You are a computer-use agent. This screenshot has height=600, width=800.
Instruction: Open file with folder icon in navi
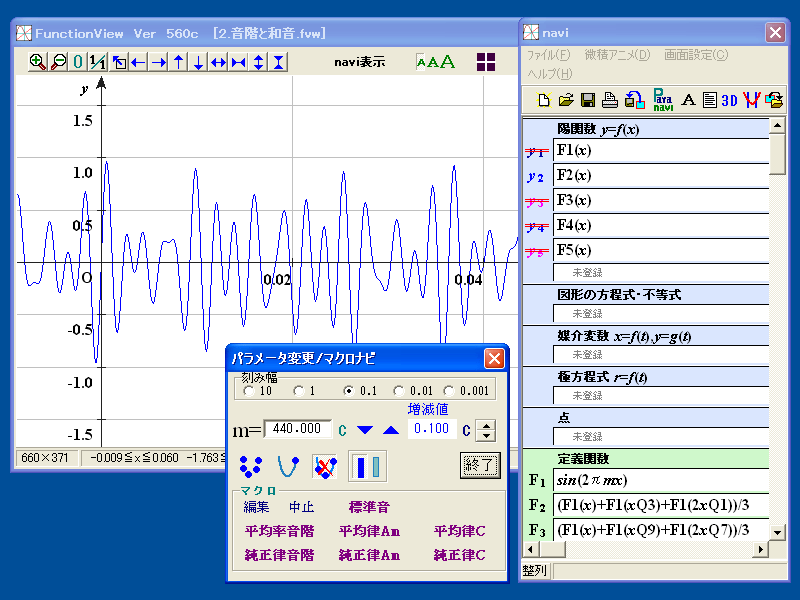click(566, 100)
